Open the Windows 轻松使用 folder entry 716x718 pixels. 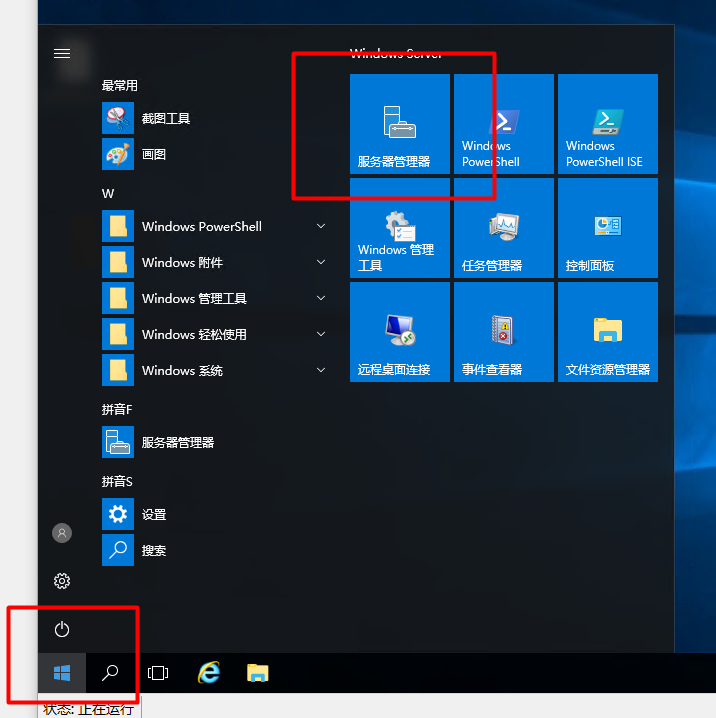coord(215,334)
